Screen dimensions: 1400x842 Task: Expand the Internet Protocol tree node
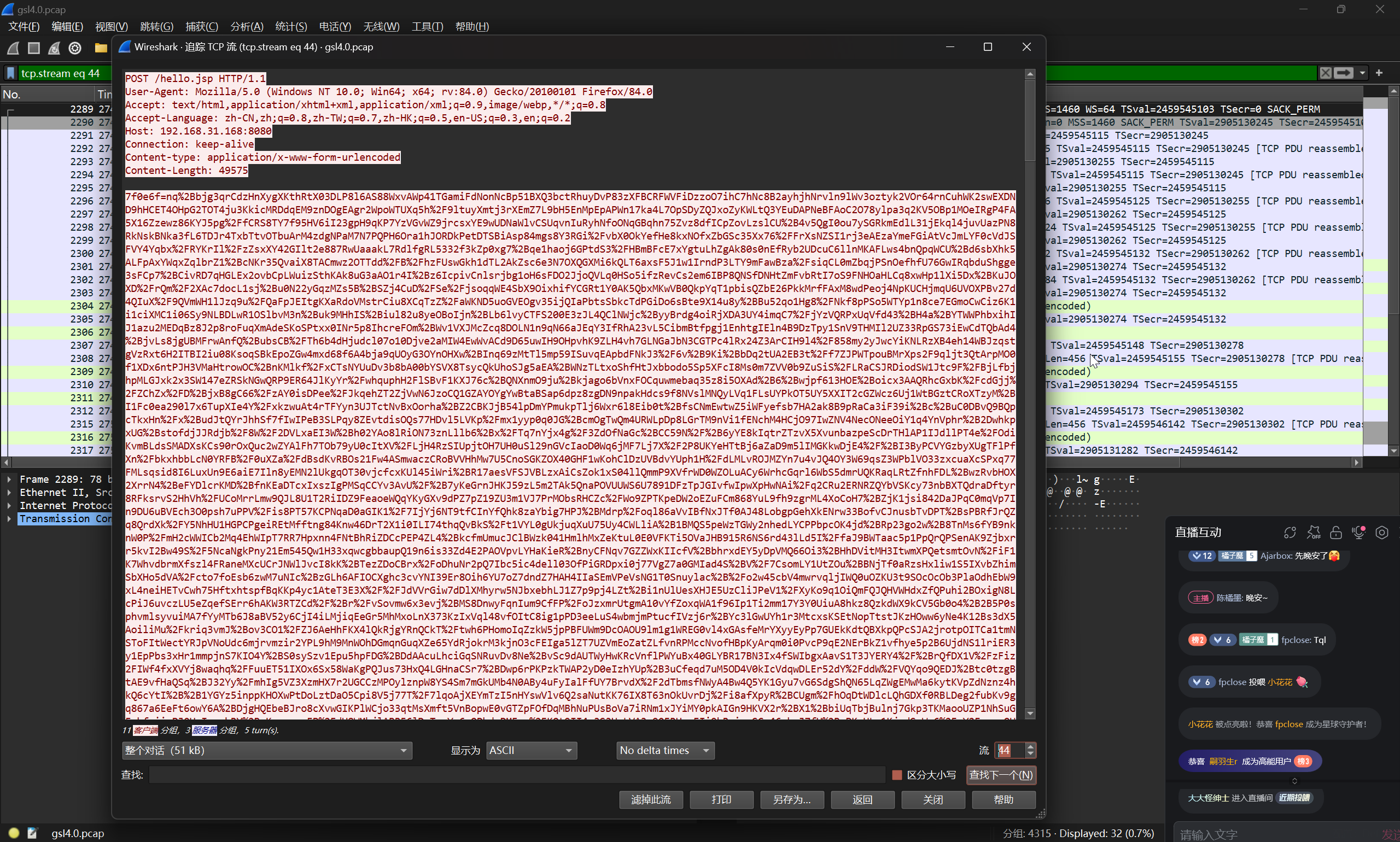[x=9, y=506]
